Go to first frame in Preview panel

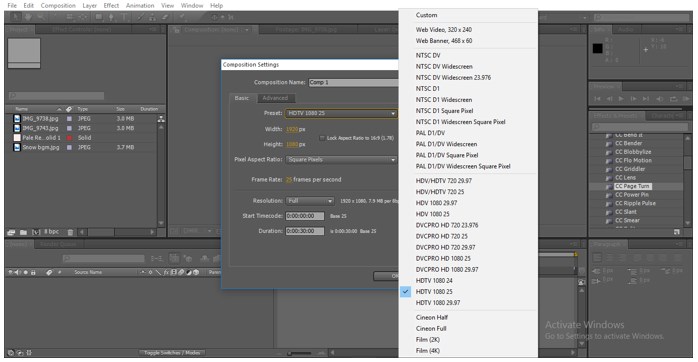[x=597, y=99]
